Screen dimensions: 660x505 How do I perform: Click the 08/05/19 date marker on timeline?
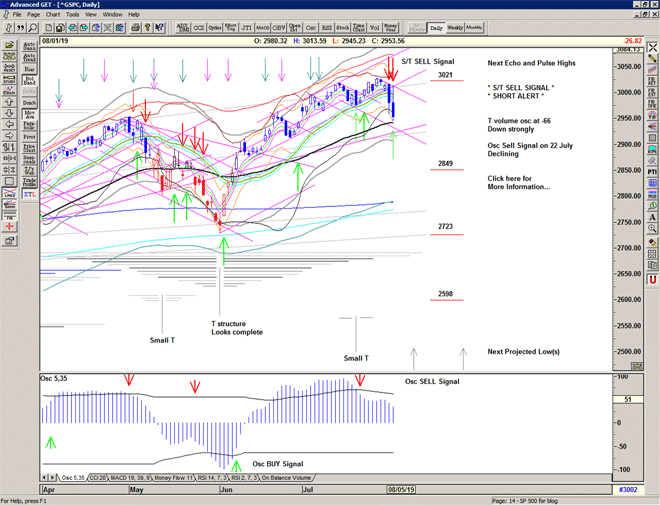coord(401,489)
